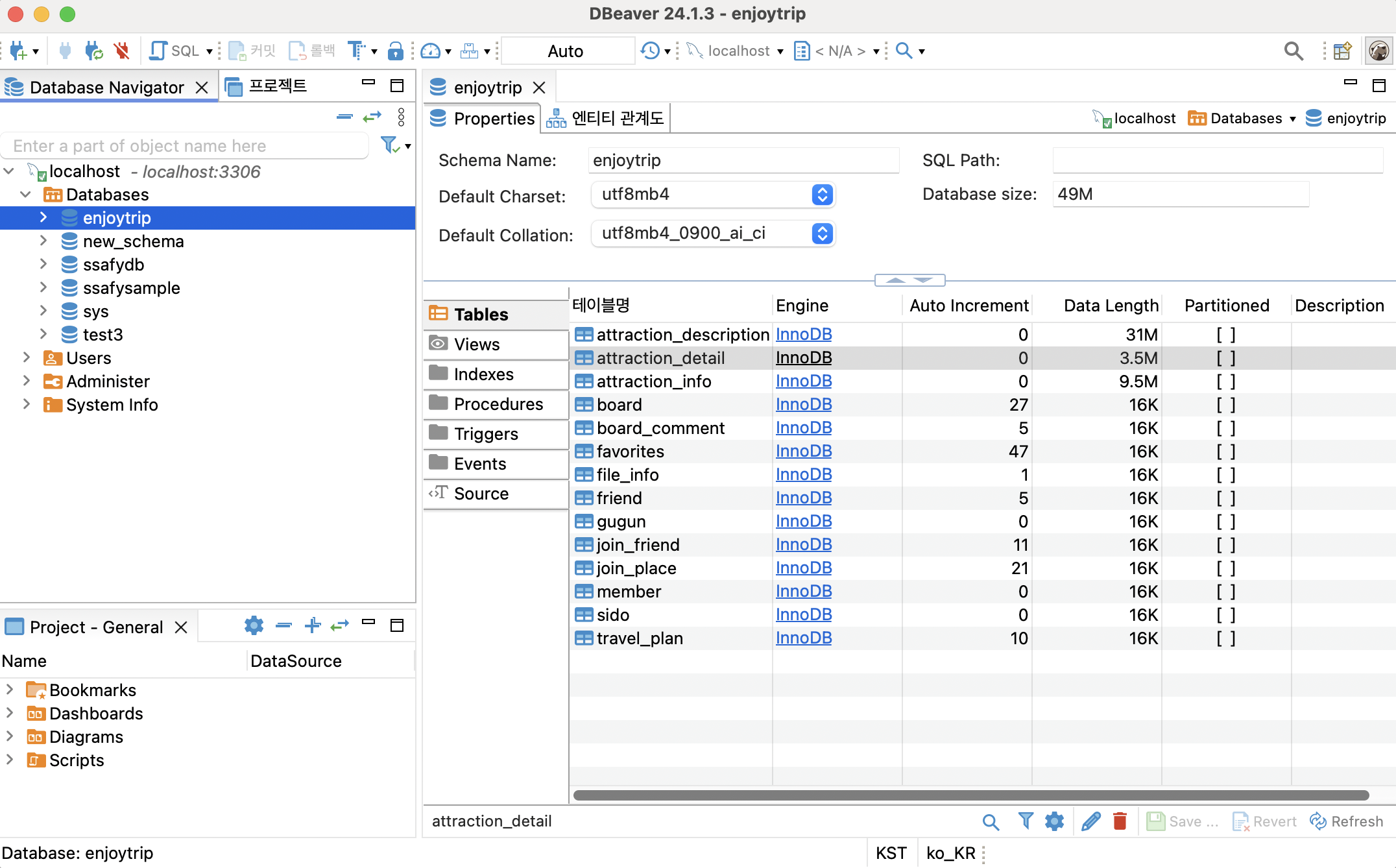Toggle Partitioned checkbox for travel_plan table
Image resolution: width=1396 pixels, height=868 pixels.
tap(1225, 638)
